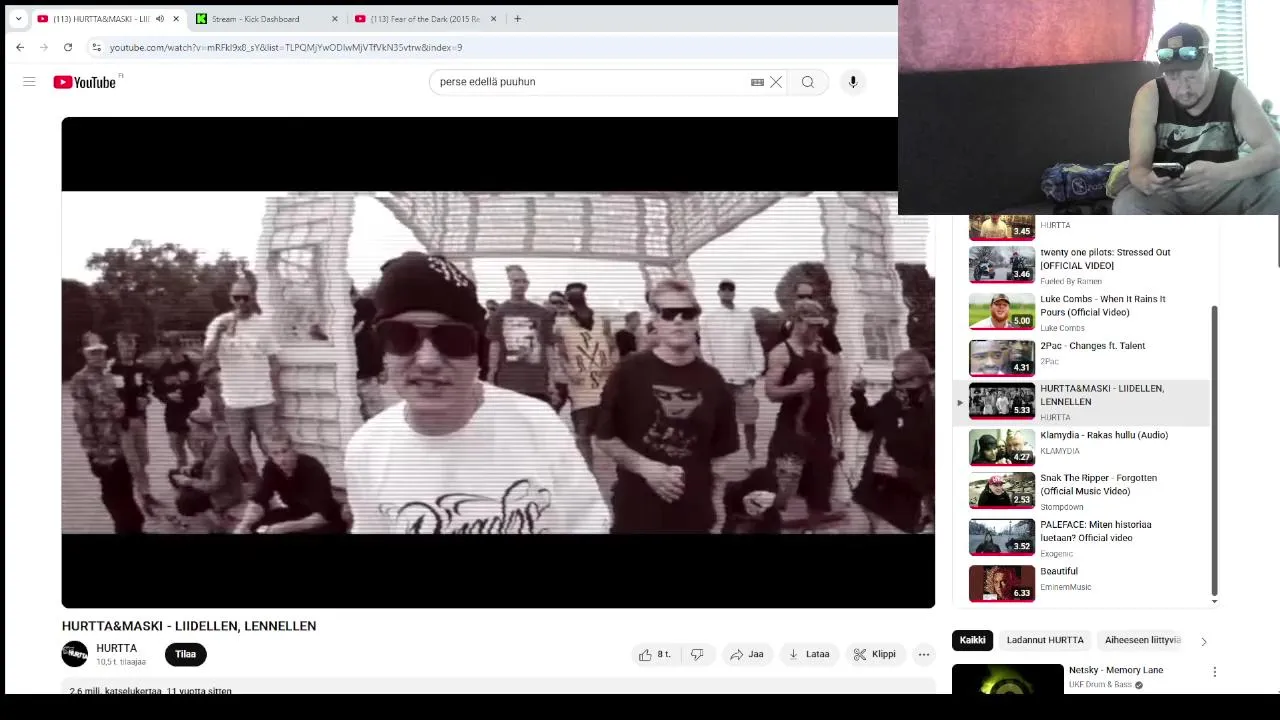
Task: Click the view count description text
Action: 151,690
